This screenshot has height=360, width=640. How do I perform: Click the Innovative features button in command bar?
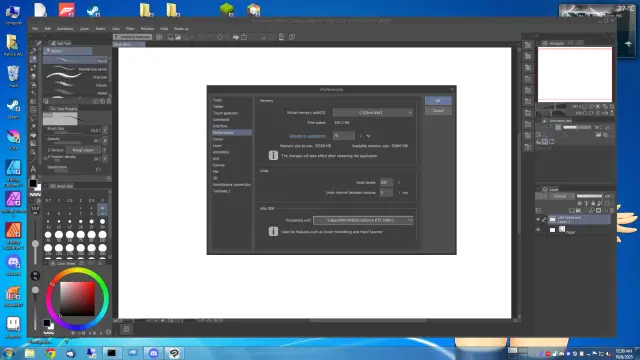[132, 37]
